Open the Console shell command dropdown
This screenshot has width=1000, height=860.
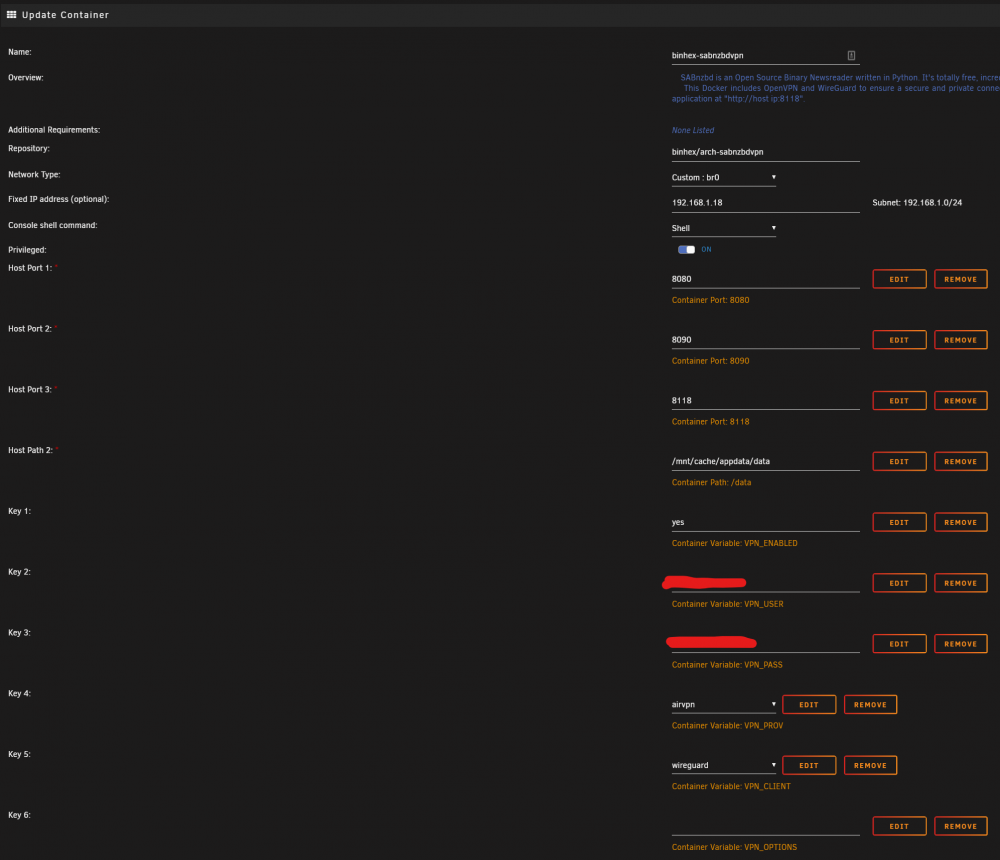pos(723,228)
